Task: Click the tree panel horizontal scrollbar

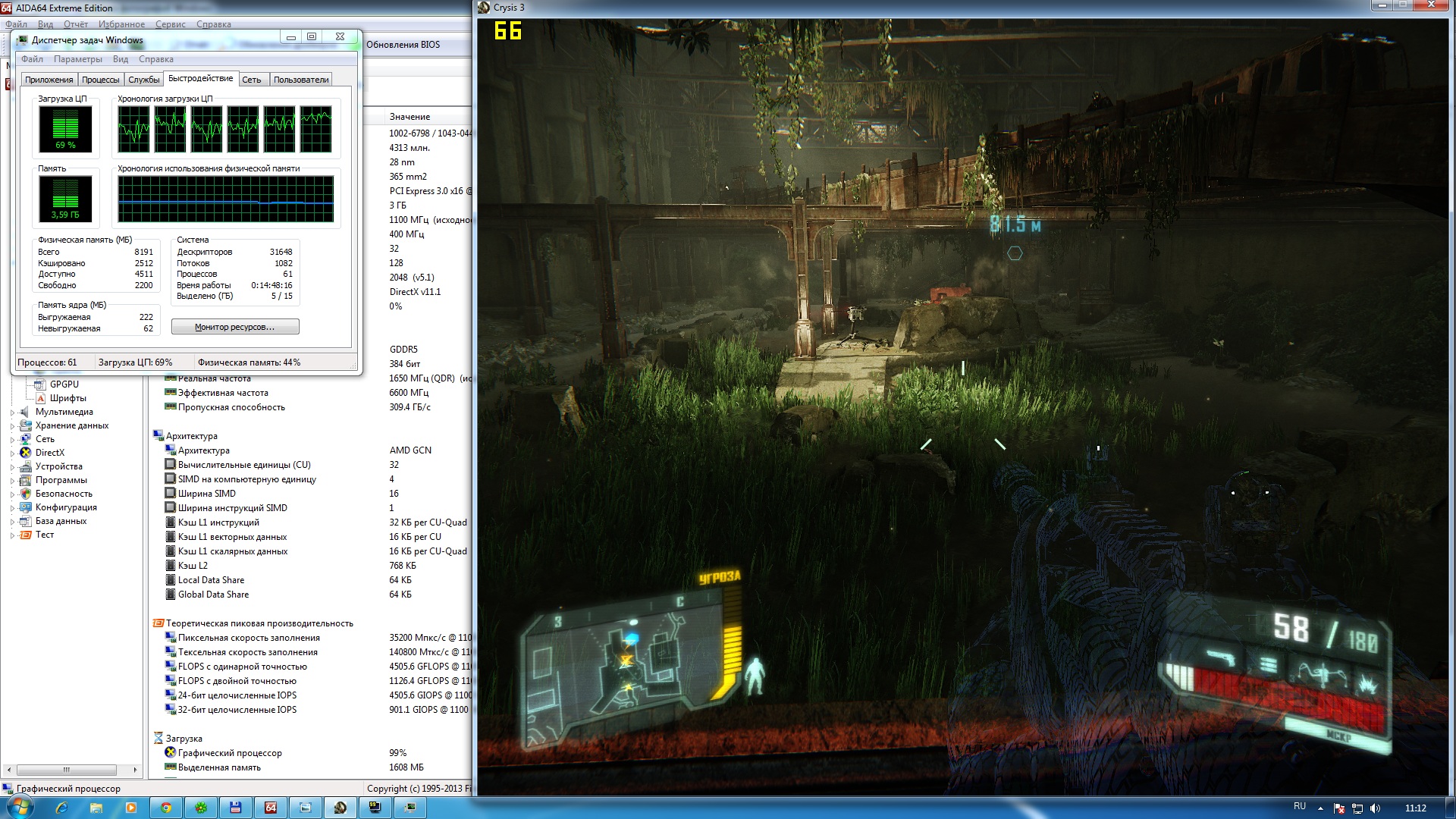Action: point(67,770)
